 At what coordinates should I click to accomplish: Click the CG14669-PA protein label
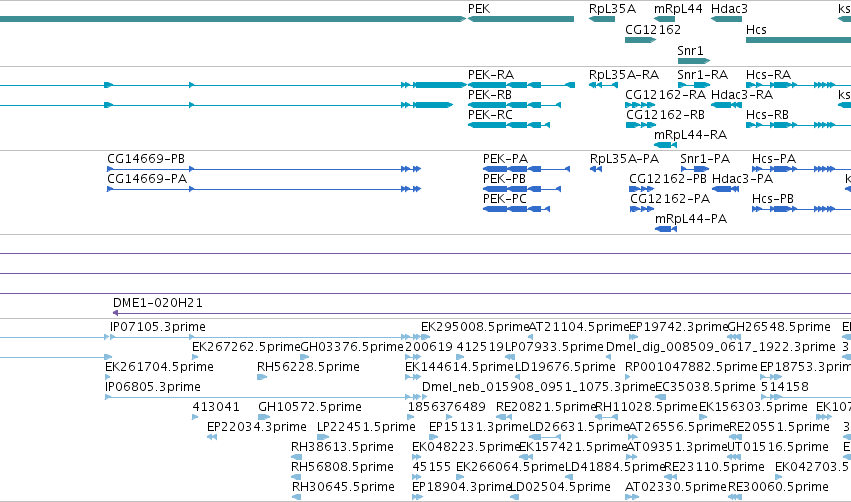[x=147, y=179]
